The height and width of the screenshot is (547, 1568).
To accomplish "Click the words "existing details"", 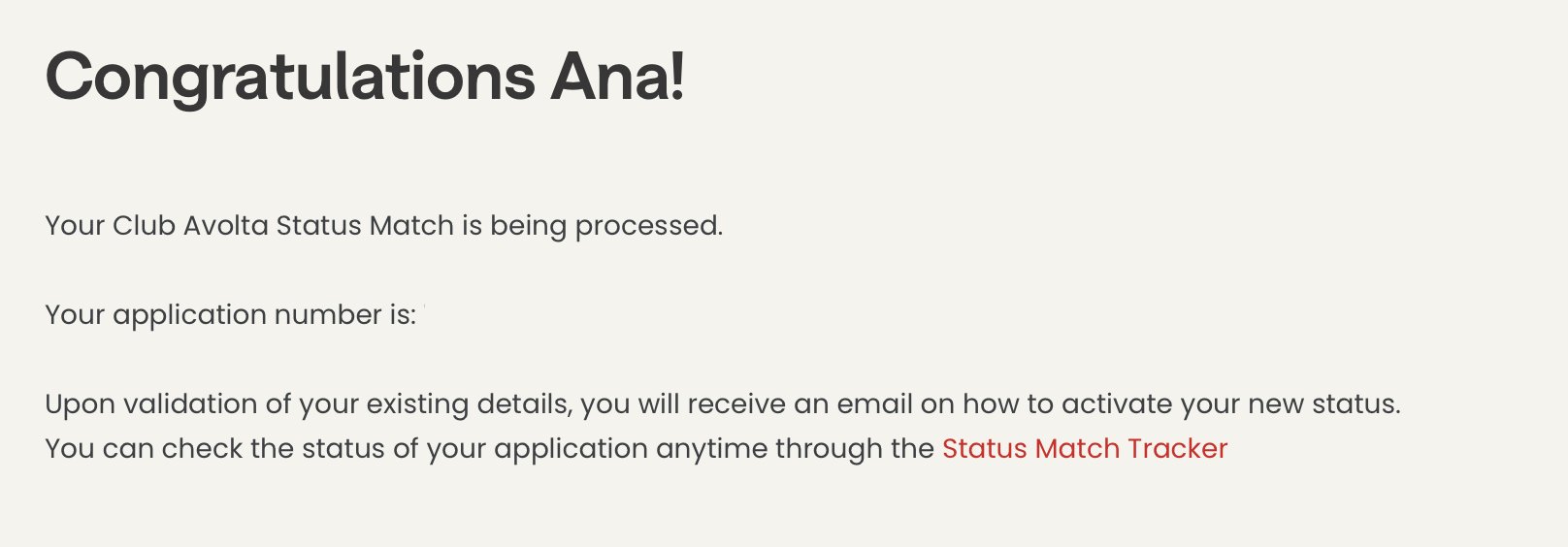I will 469,404.
